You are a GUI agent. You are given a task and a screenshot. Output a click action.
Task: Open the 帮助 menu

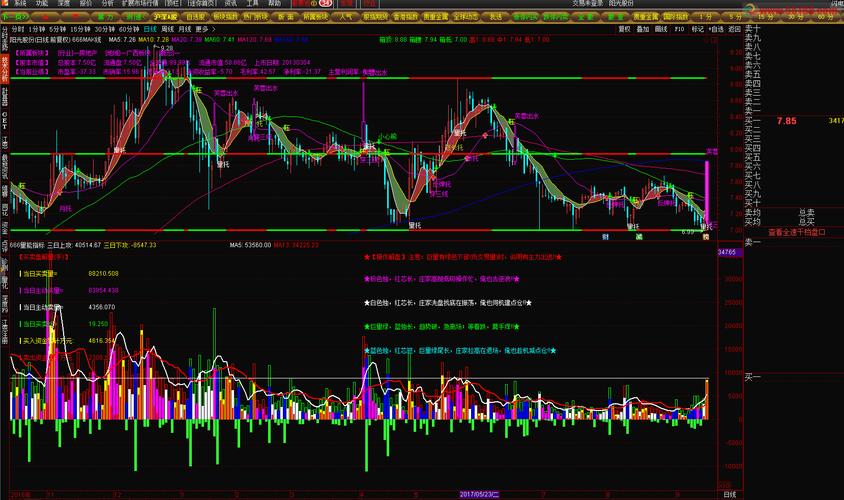[275, 4]
